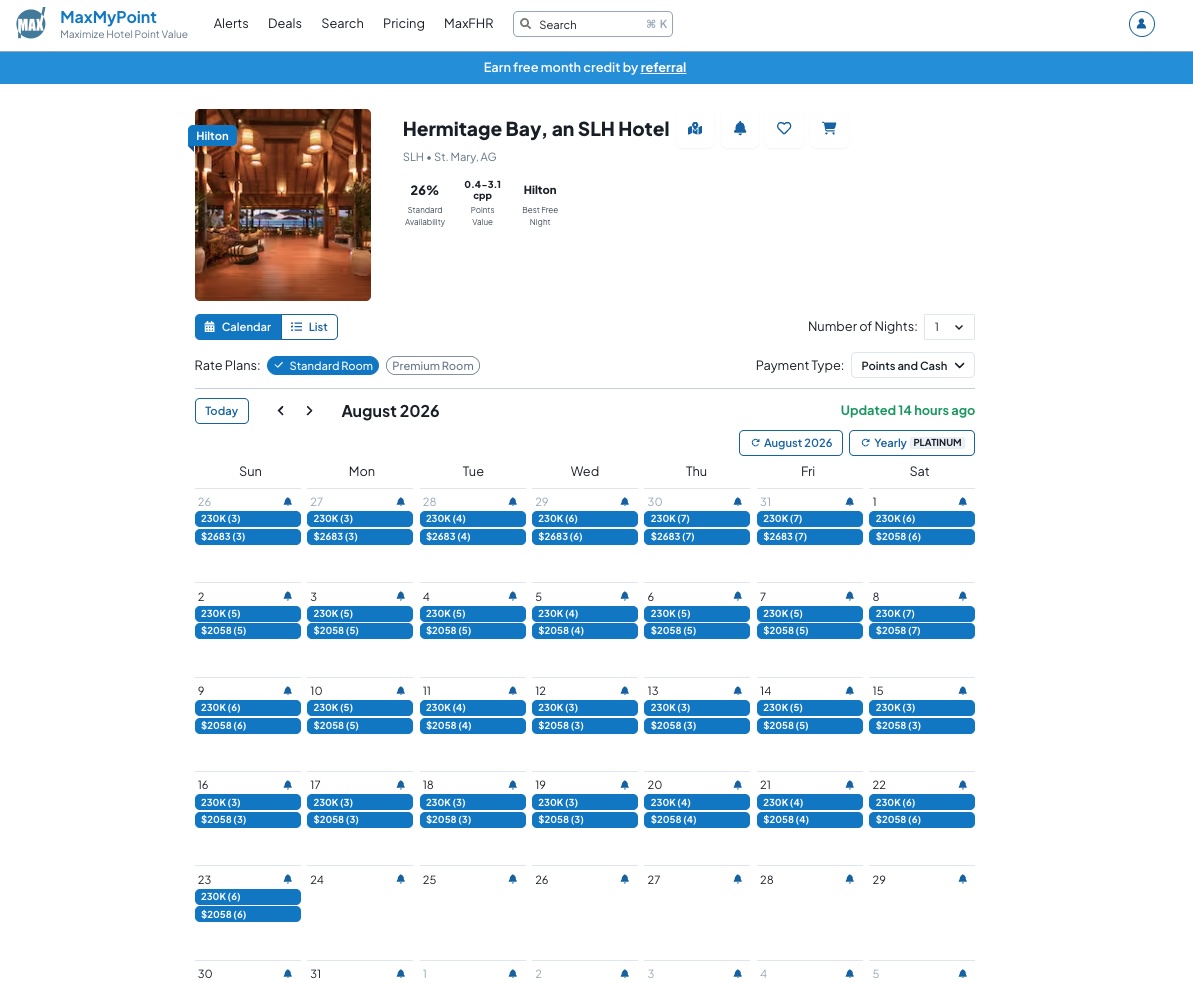Click bell icon on August 5

click(x=625, y=596)
